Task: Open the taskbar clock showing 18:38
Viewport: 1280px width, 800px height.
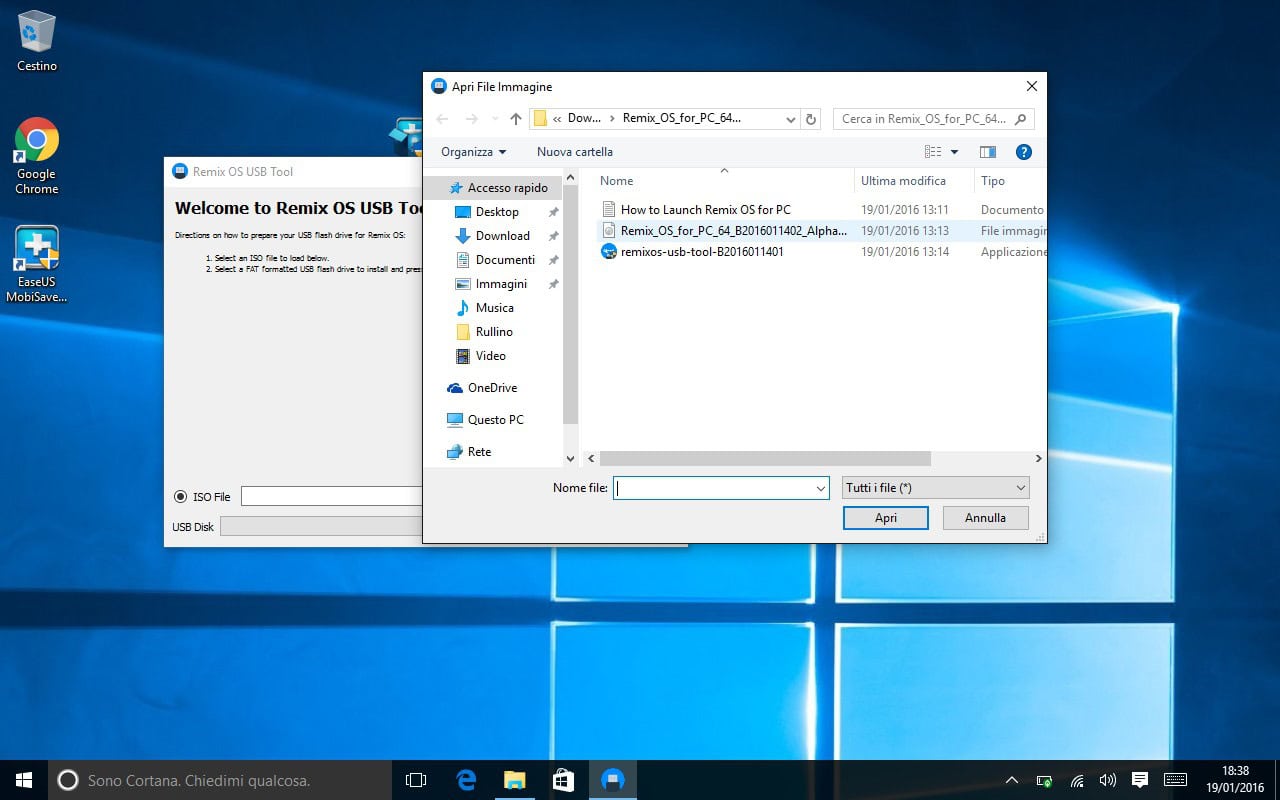Action: point(1235,780)
